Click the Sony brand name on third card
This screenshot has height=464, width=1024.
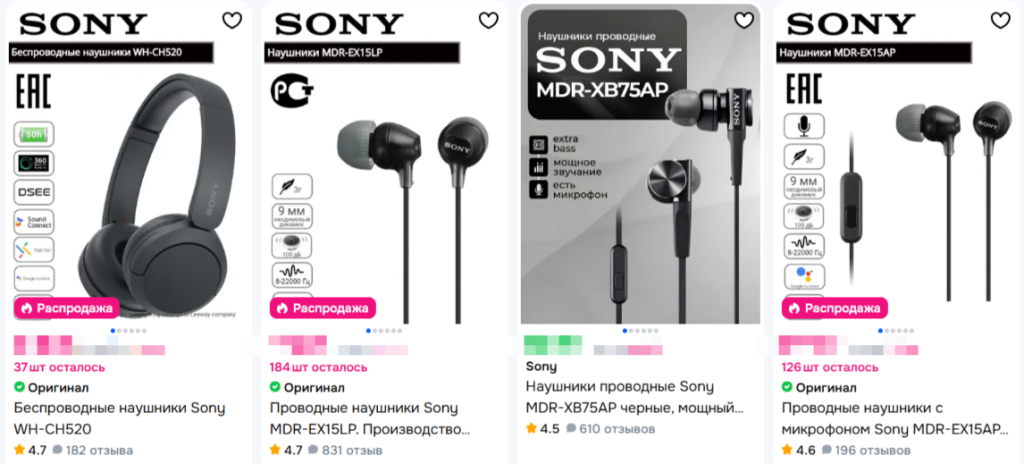click(541, 366)
